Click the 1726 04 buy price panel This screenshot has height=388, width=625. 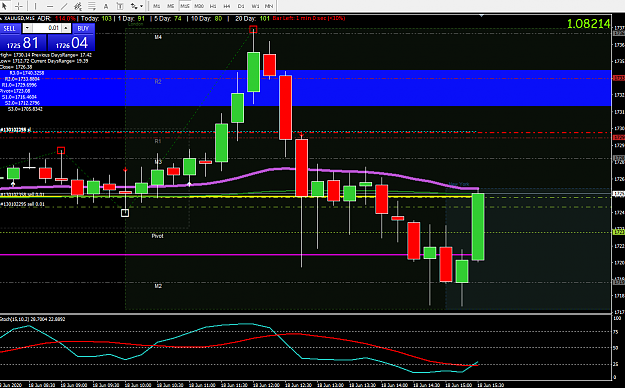click(71, 43)
